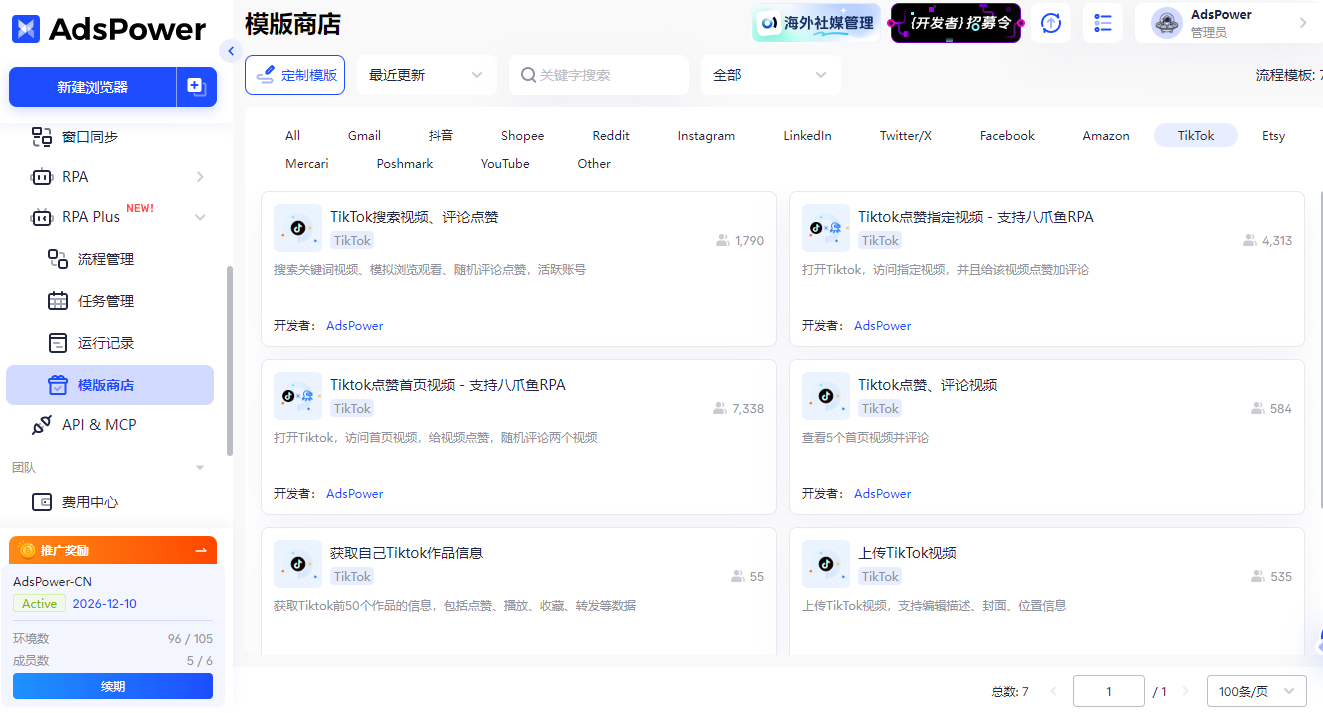Click the circular sync icon in the top bar
1323x713 pixels.
1050,23
